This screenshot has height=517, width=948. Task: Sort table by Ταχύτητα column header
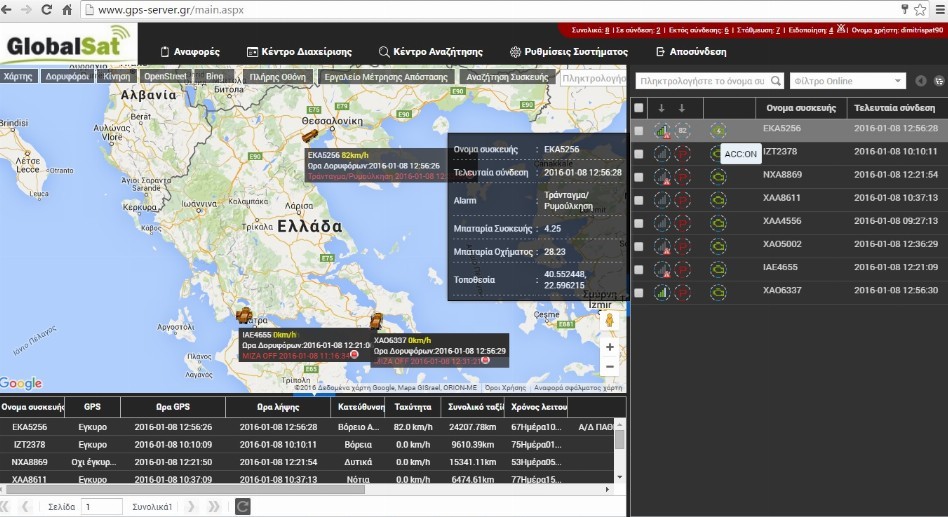[413, 407]
